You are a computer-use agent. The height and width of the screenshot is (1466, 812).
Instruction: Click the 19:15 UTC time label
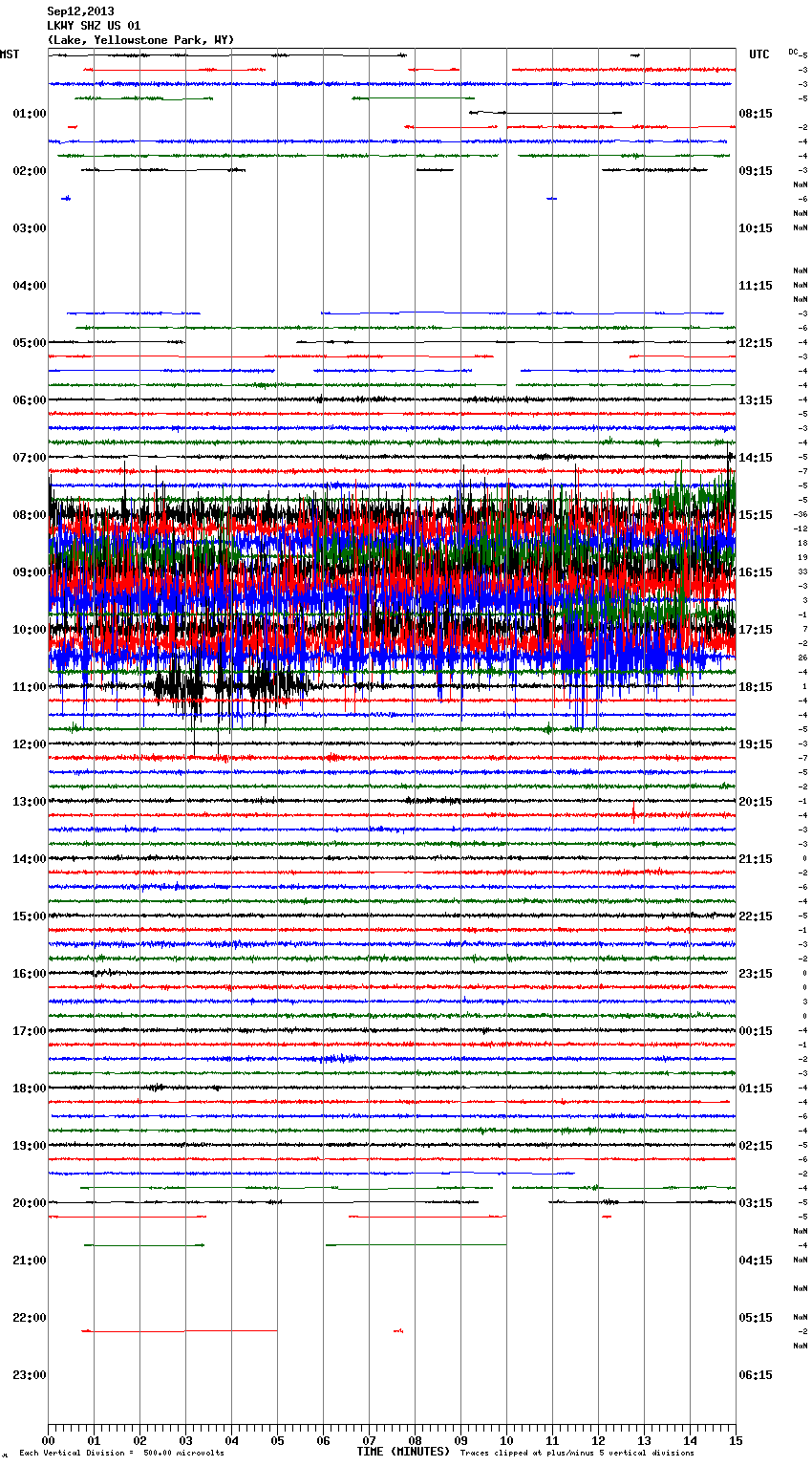756,744
